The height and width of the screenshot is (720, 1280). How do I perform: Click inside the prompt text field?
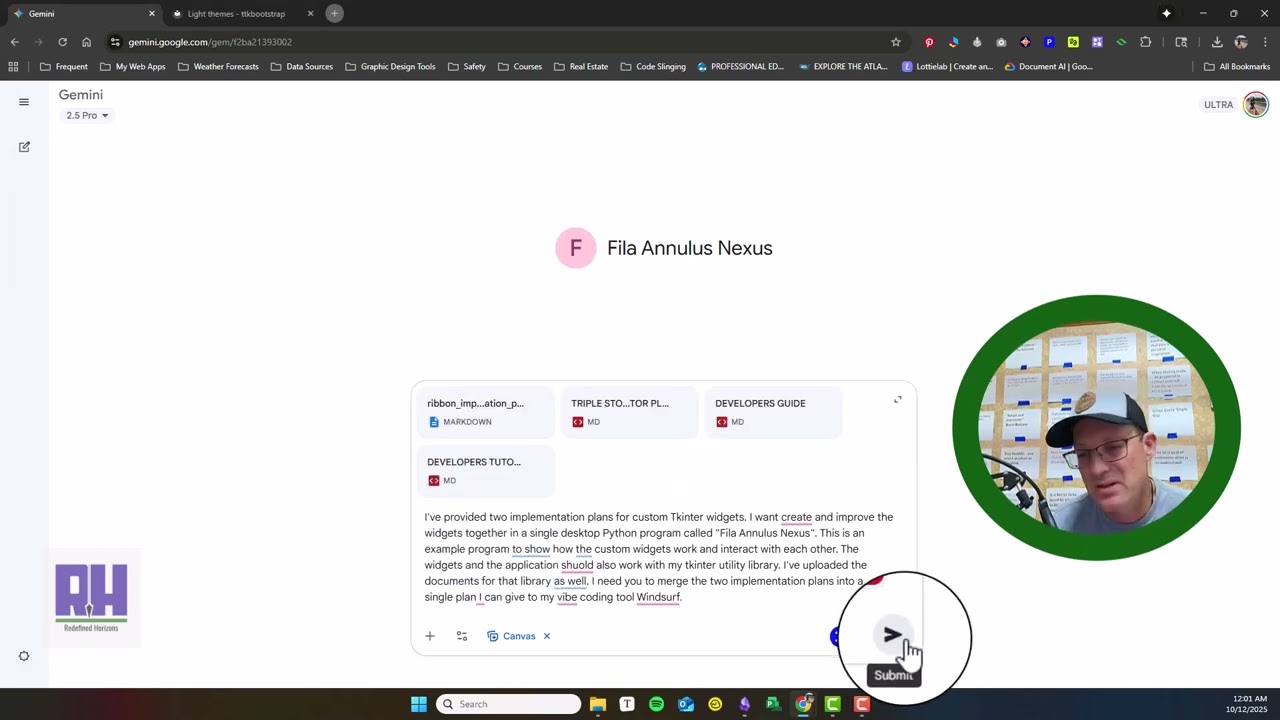(x=660, y=557)
